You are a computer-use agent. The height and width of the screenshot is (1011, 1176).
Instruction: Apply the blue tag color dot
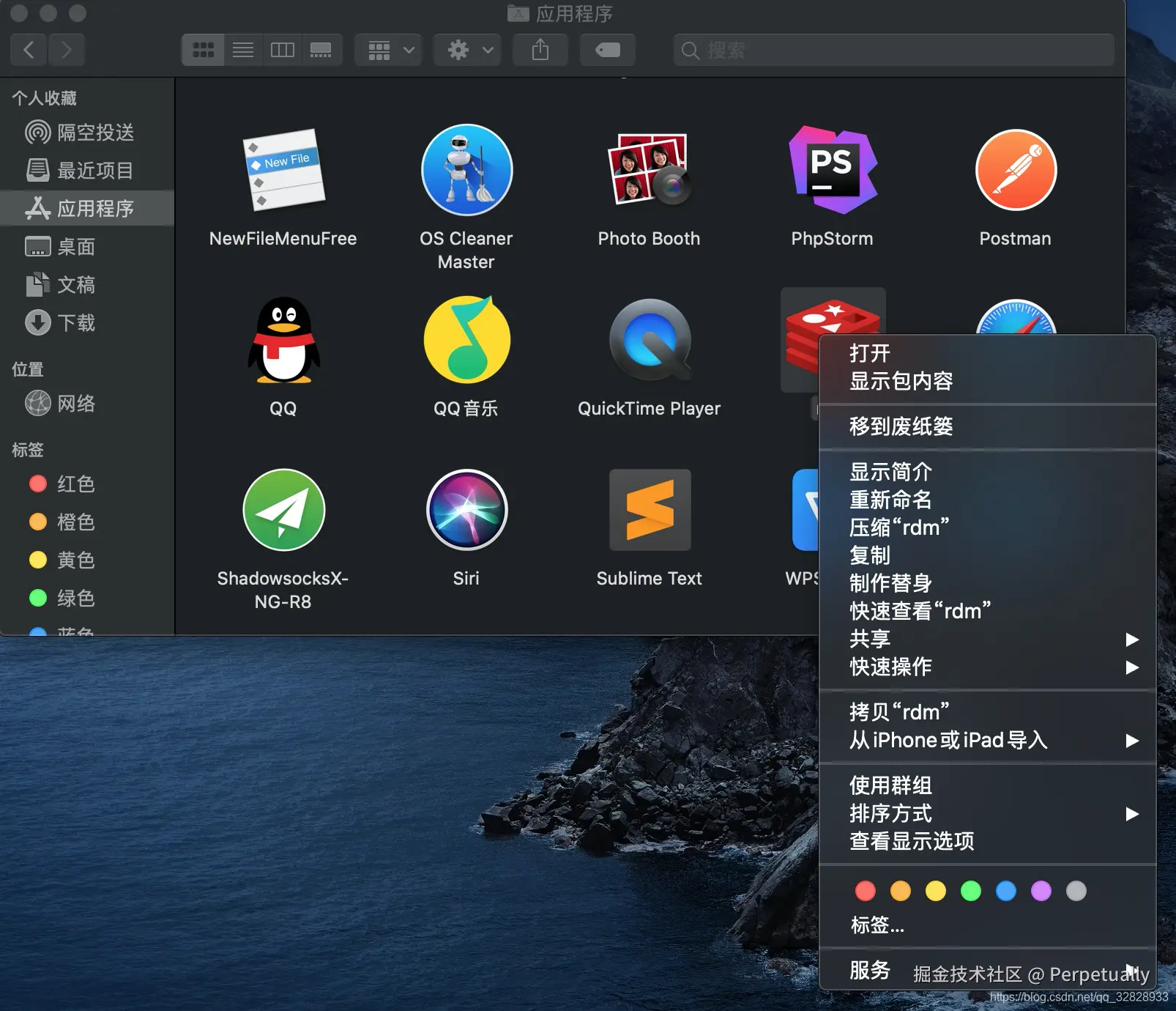point(1006,891)
